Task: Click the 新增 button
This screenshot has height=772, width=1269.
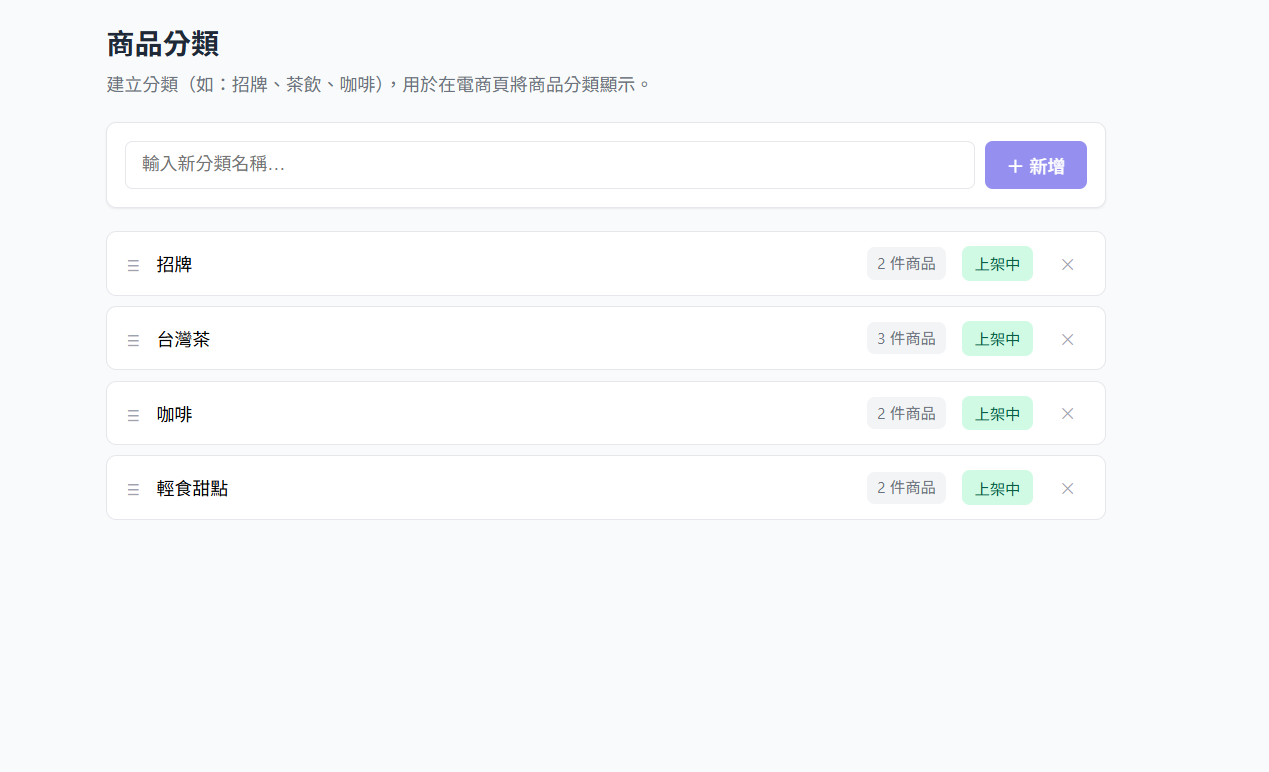Action: (1036, 165)
